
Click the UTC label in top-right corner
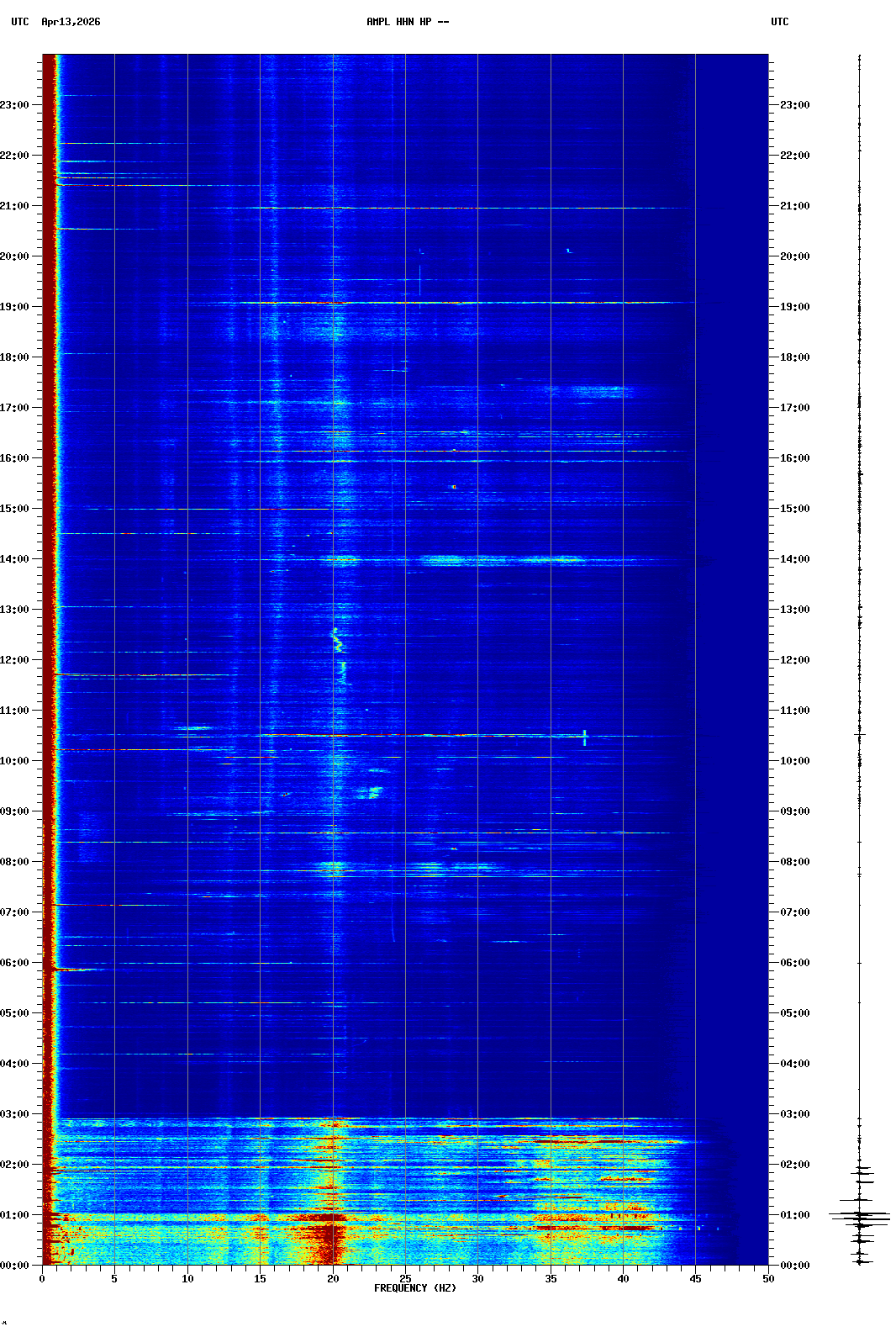[x=779, y=22]
